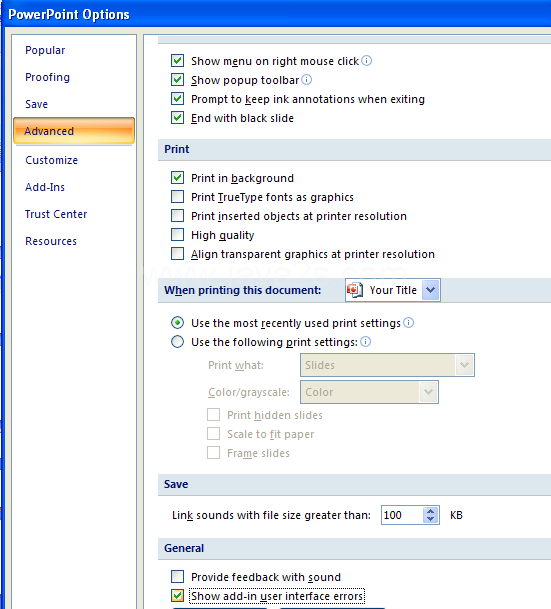This screenshot has height=609, width=551.
Task: Open the Trust Center category
Action: click(x=56, y=214)
